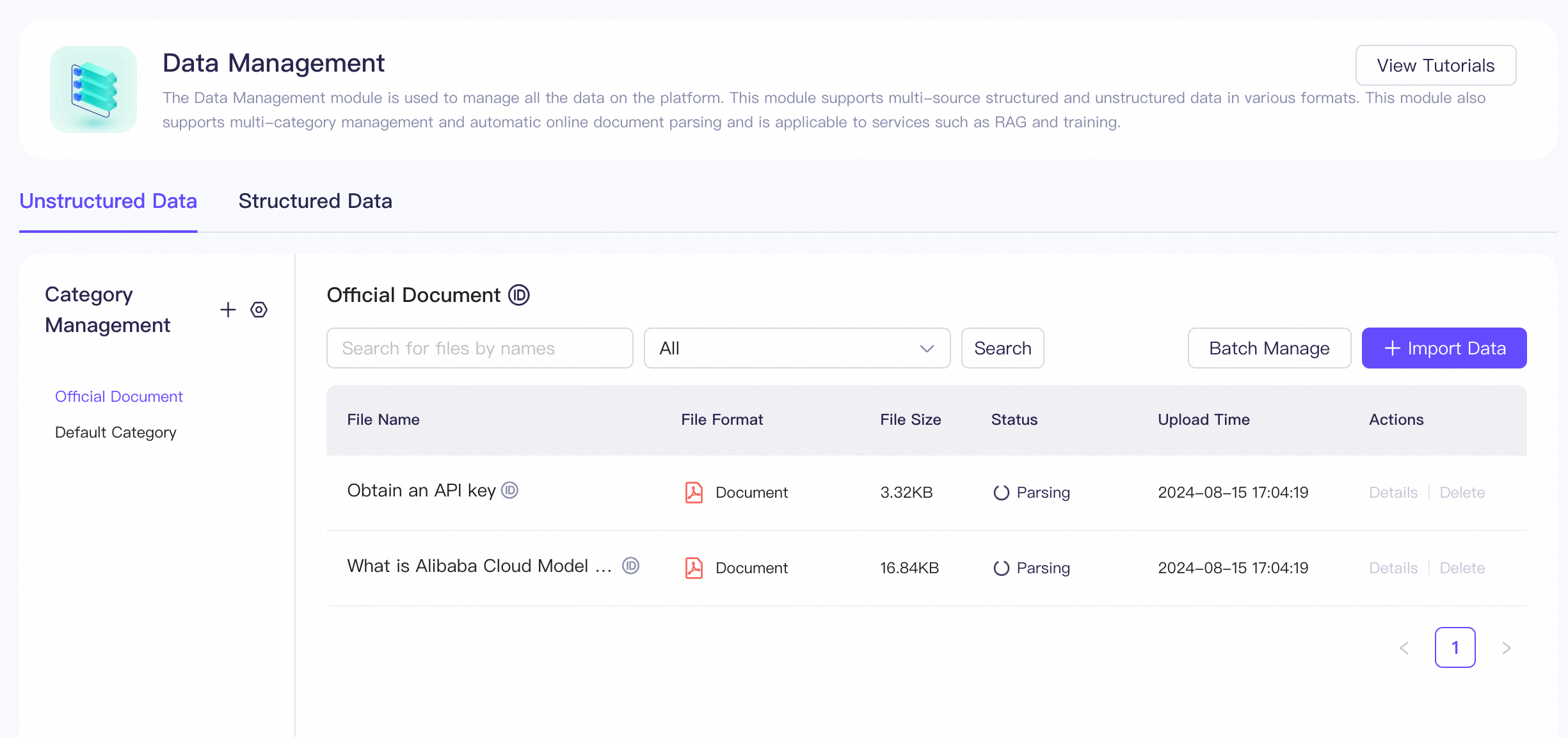
Task: Delete the Alibaba Cloud Model file
Action: point(1462,568)
